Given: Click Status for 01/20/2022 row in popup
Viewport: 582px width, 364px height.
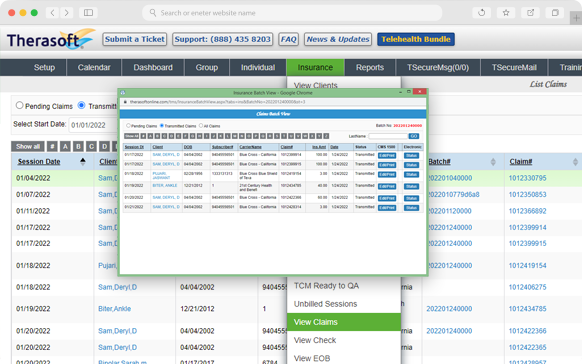Looking at the screenshot, I should pyautogui.click(x=411, y=199).
